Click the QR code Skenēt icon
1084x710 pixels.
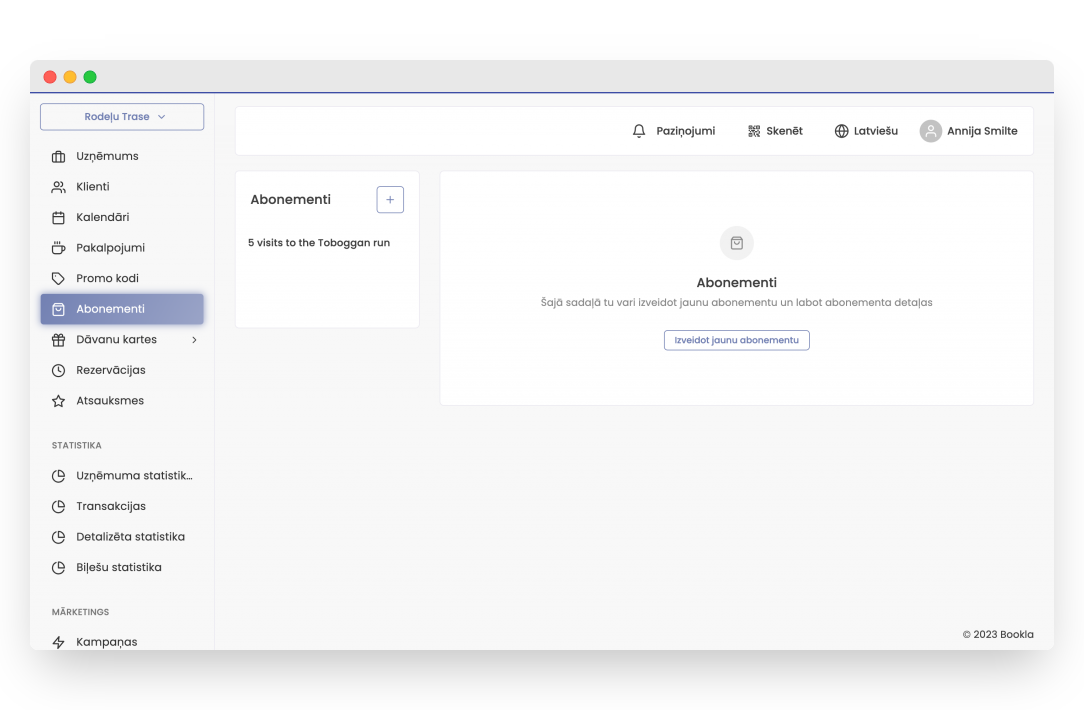click(754, 131)
